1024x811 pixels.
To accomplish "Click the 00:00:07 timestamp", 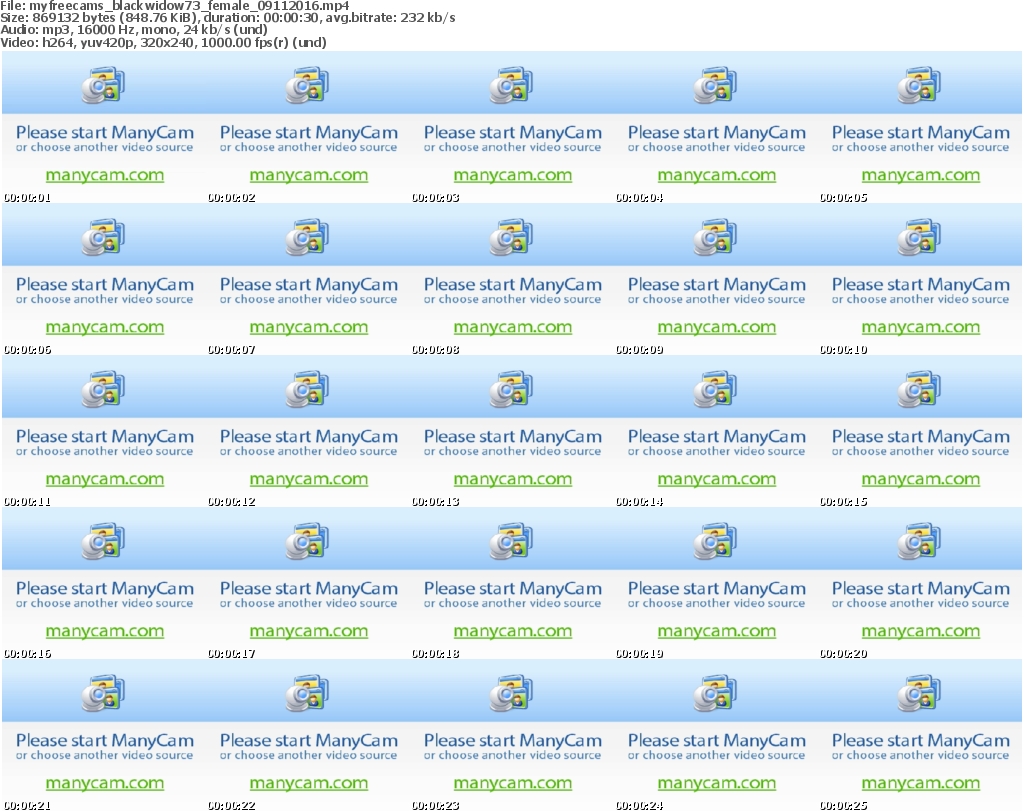I will [x=231, y=349].
